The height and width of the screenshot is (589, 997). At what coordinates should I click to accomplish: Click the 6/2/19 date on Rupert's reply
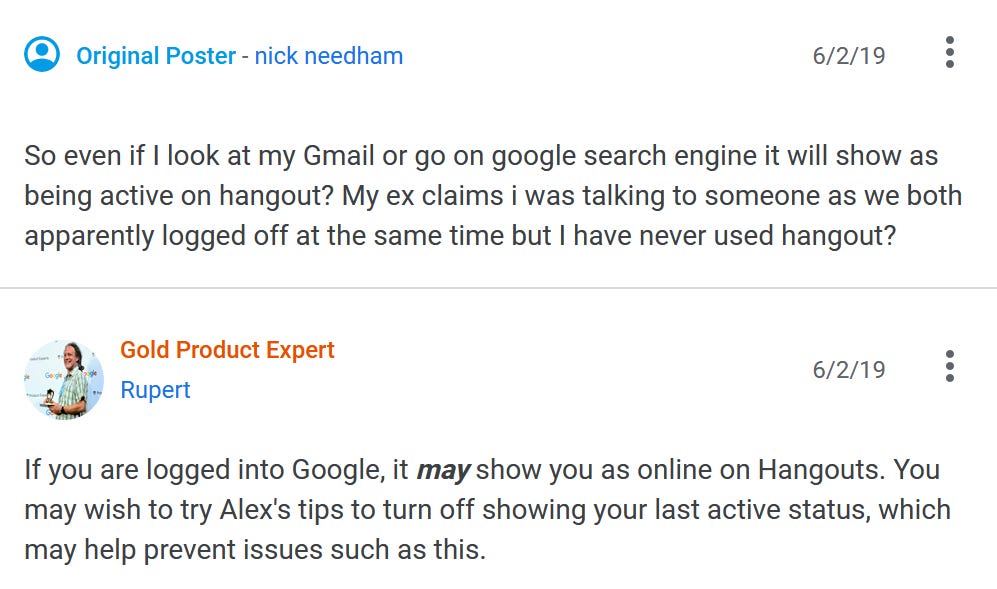[849, 370]
